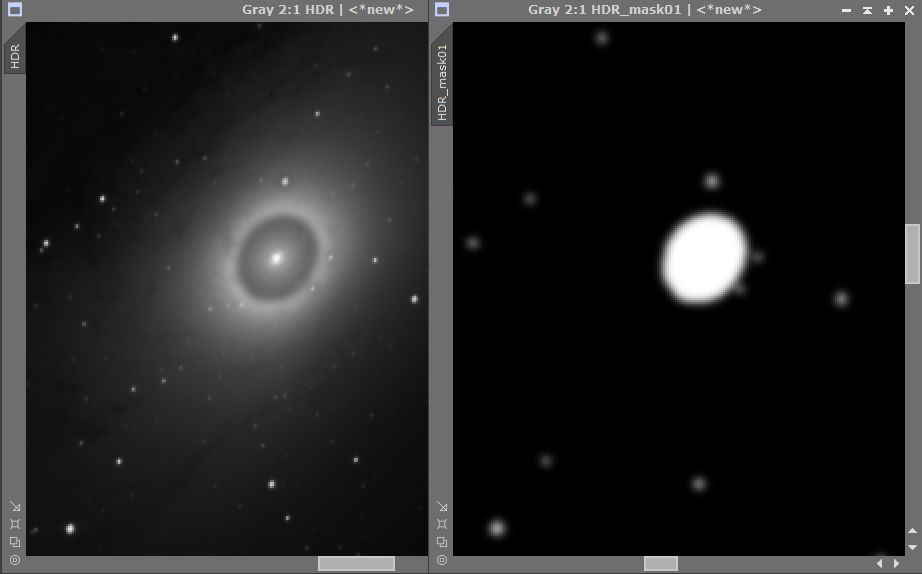Click the diagonal arrow icon in HDR_mask01 window

tap(442, 506)
